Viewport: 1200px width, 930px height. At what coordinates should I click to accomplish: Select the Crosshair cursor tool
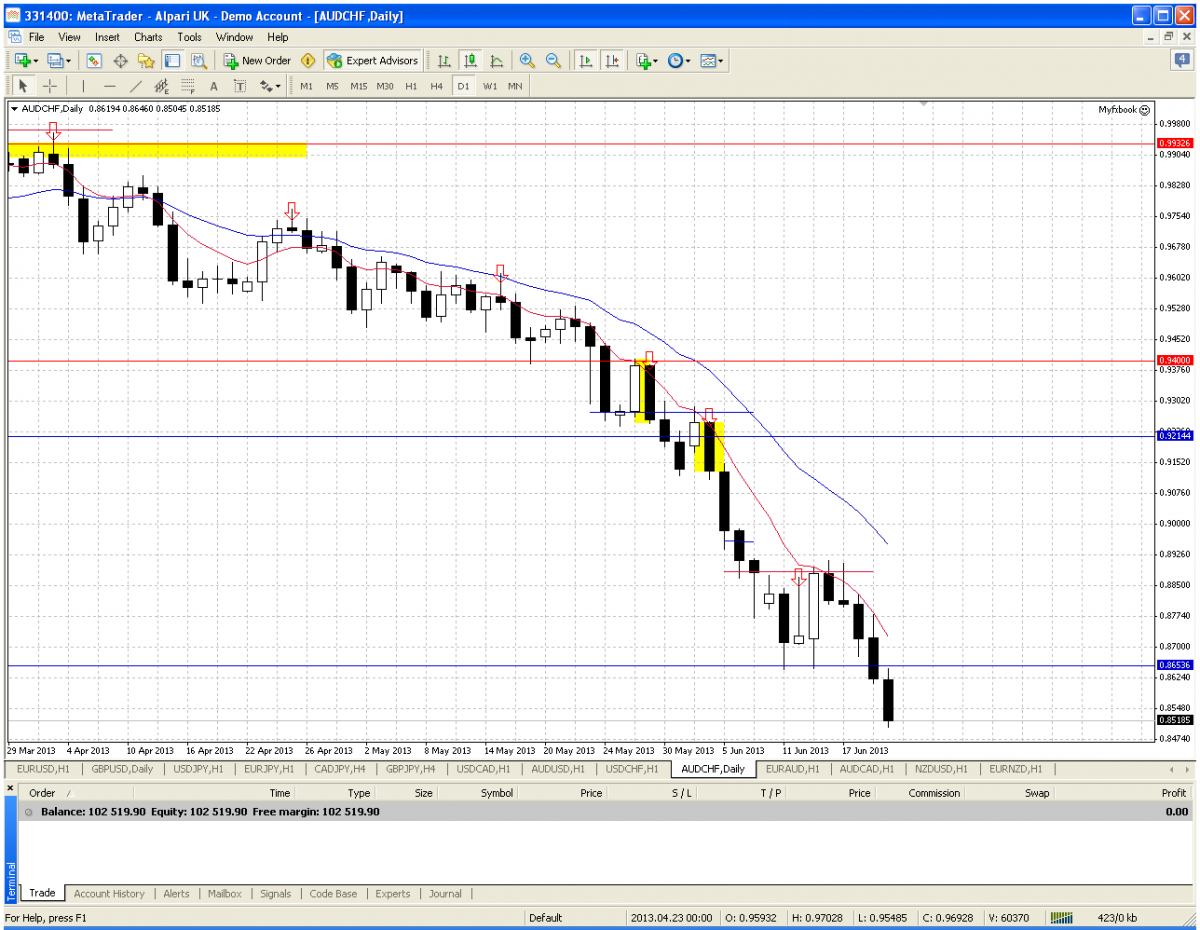tap(49, 86)
